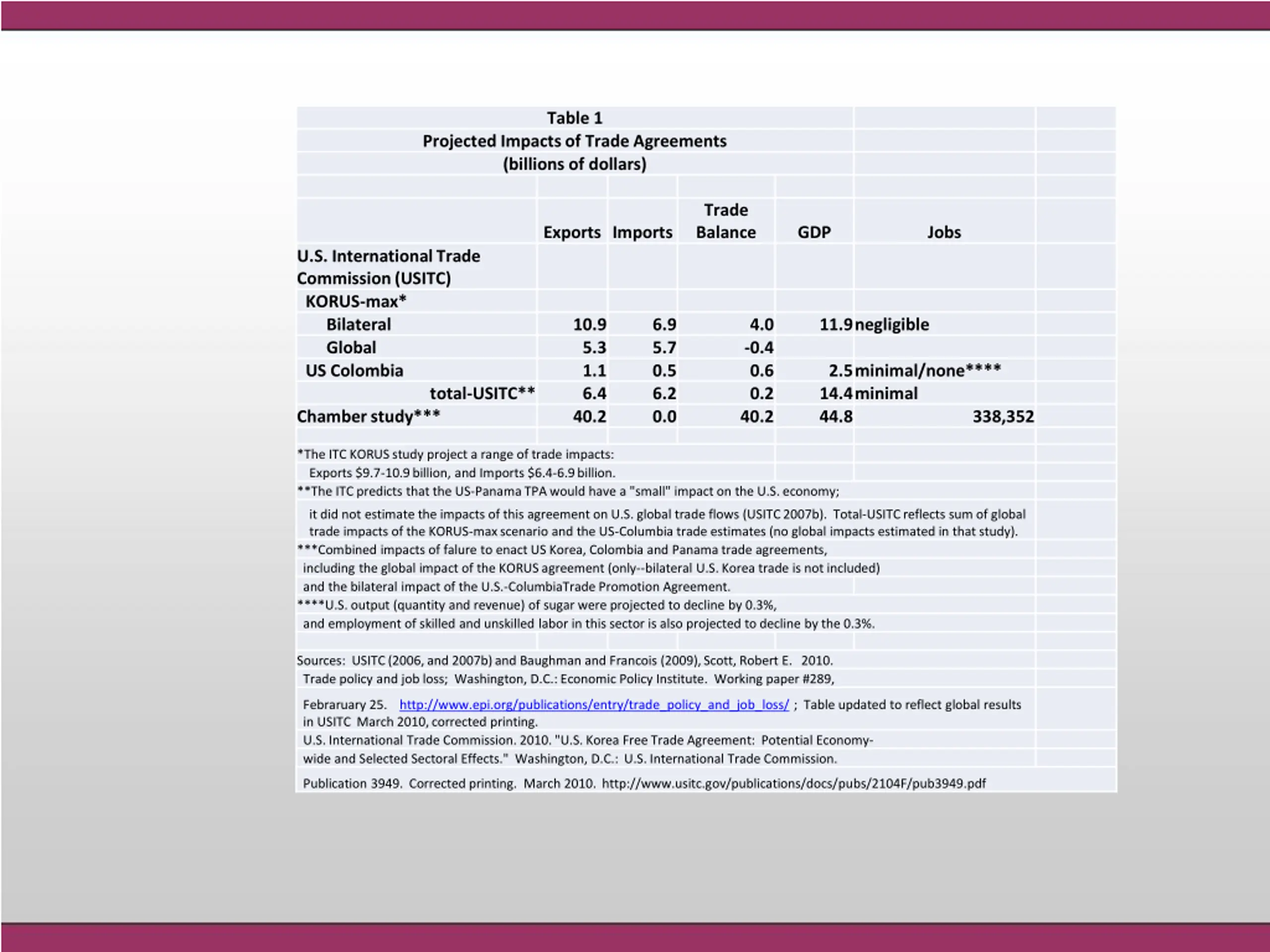This screenshot has height=952, width=1270.
Task: Select the Trade Balance column header
Action: [726, 221]
